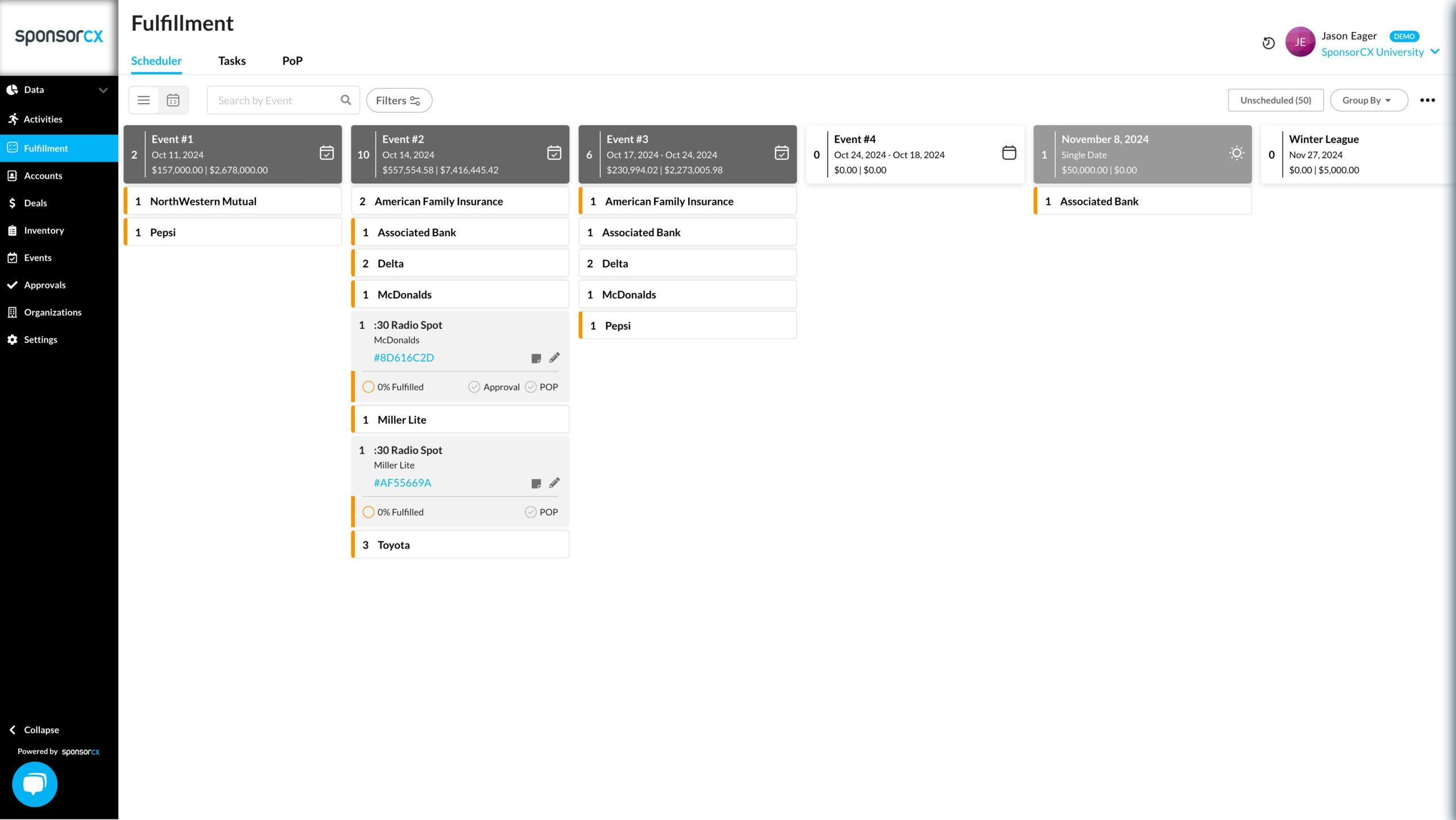Select the Scheduler tab
Image resolution: width=1456 pixels, height=820 pixels.
click(x=156, y=61)
